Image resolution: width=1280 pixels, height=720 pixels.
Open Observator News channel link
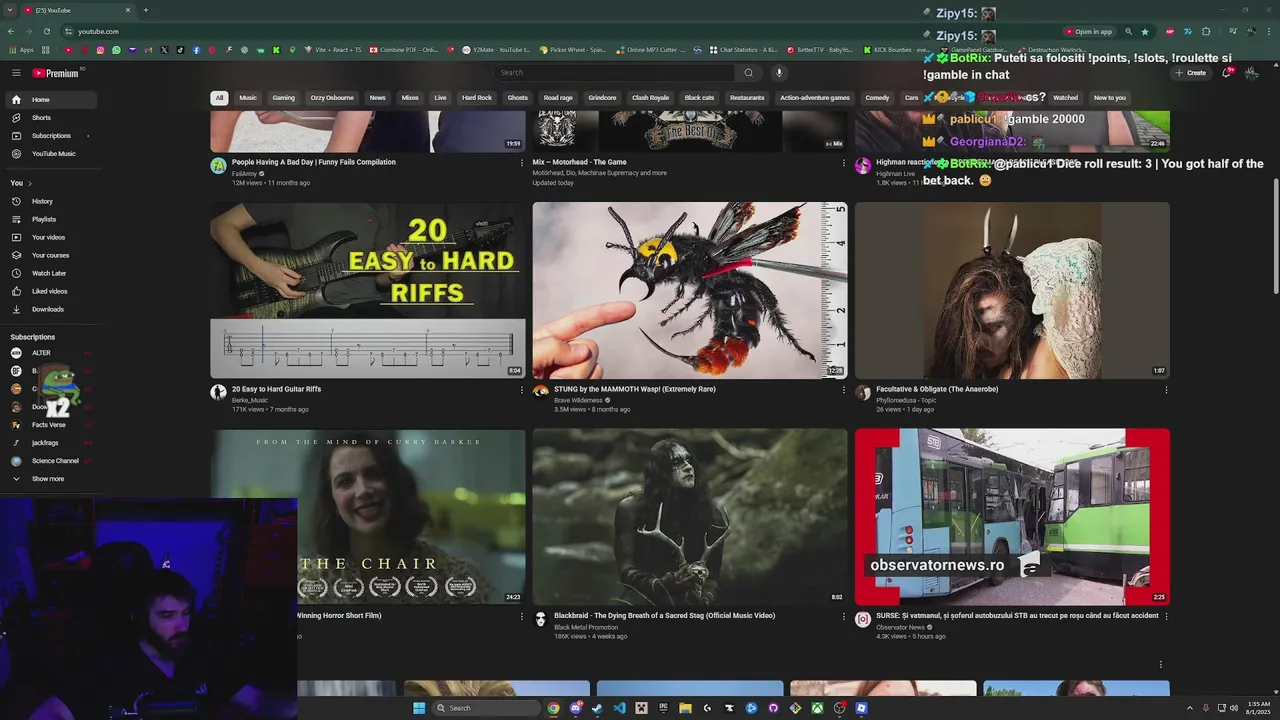(x=900, y=627)
